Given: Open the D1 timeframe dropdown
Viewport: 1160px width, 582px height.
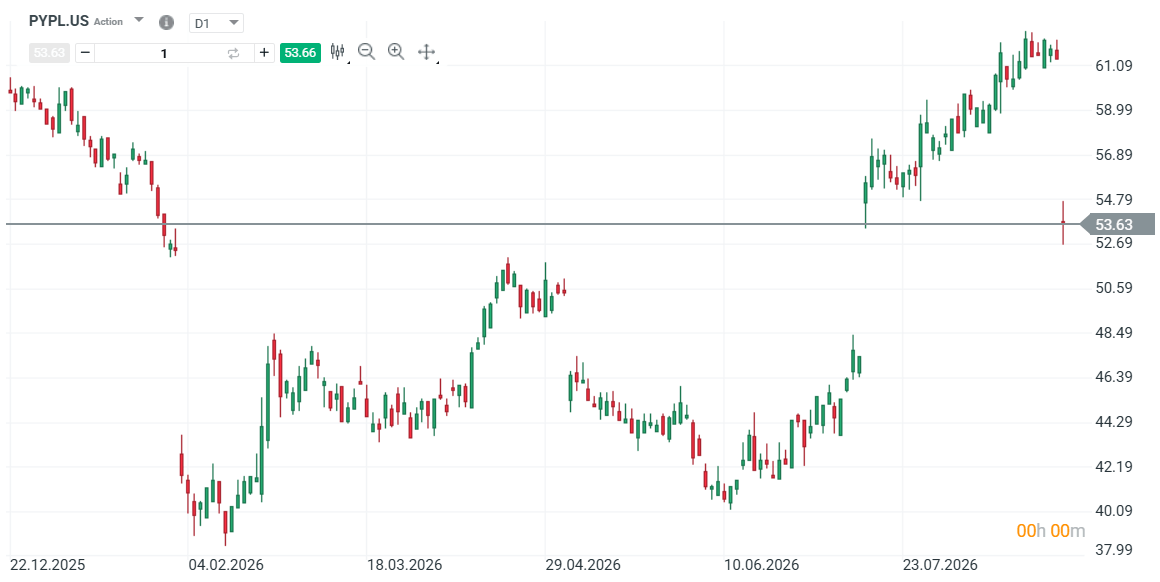Looking at the screenshot, I should (x=216, y=23).
